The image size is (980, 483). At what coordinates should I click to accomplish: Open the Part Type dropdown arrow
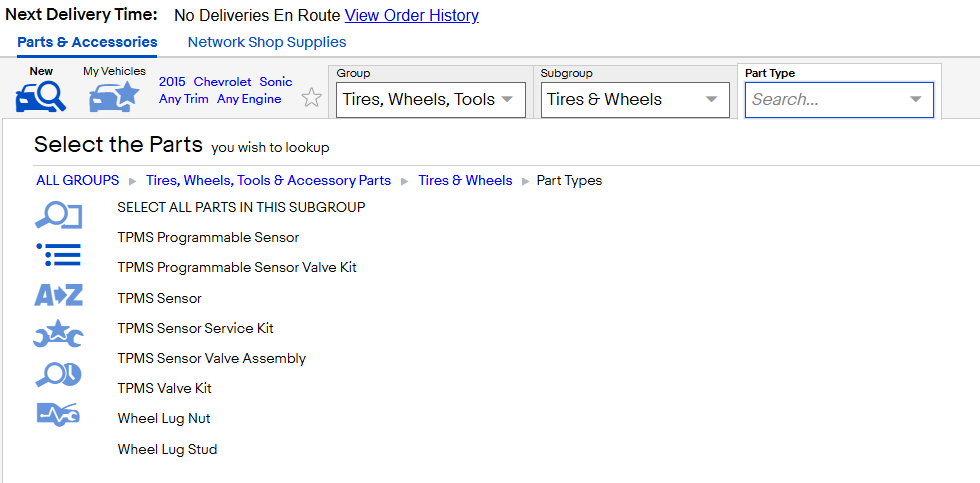pos(916,99)
